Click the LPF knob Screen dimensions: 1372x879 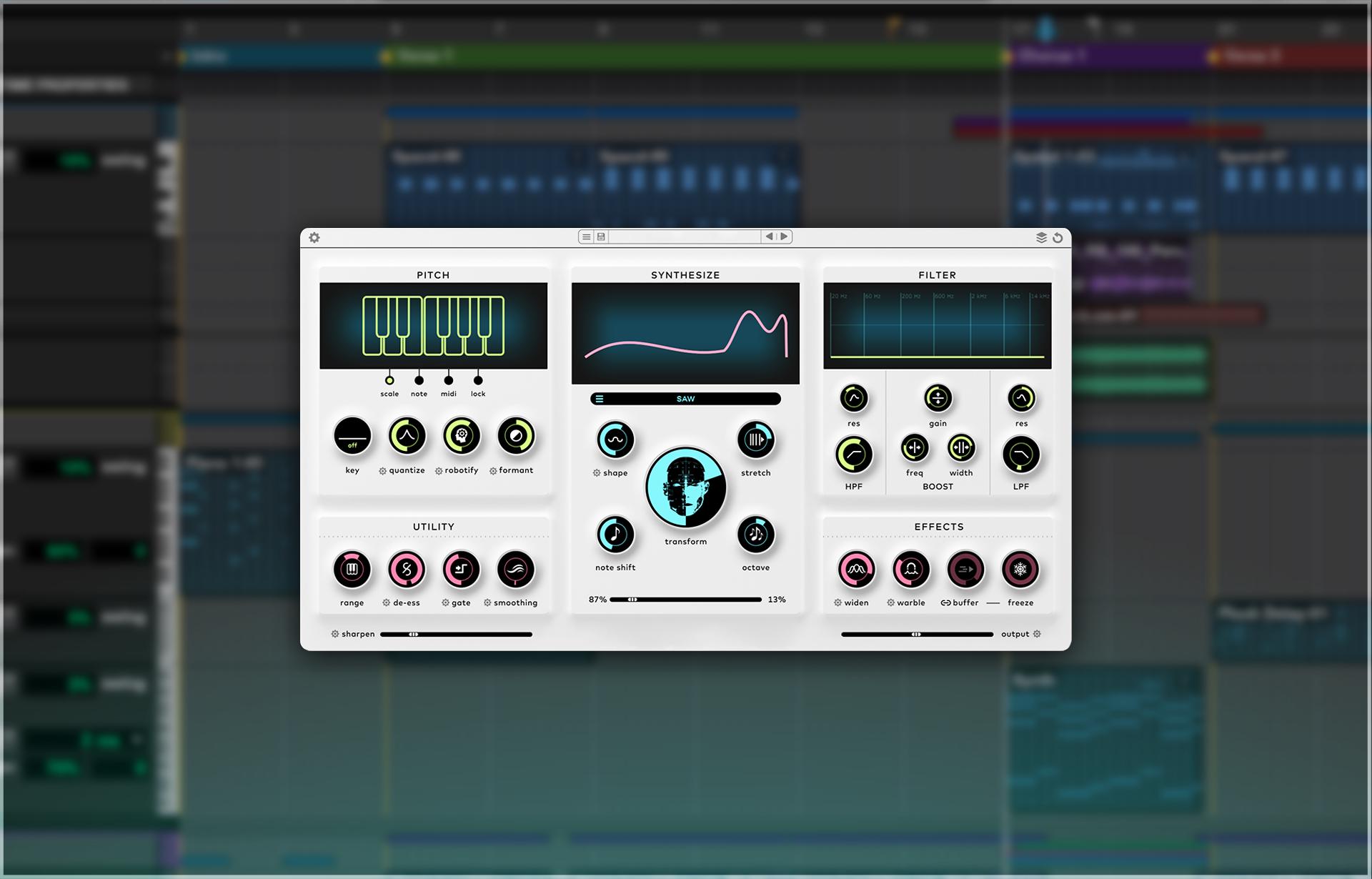coord(1021,455)
